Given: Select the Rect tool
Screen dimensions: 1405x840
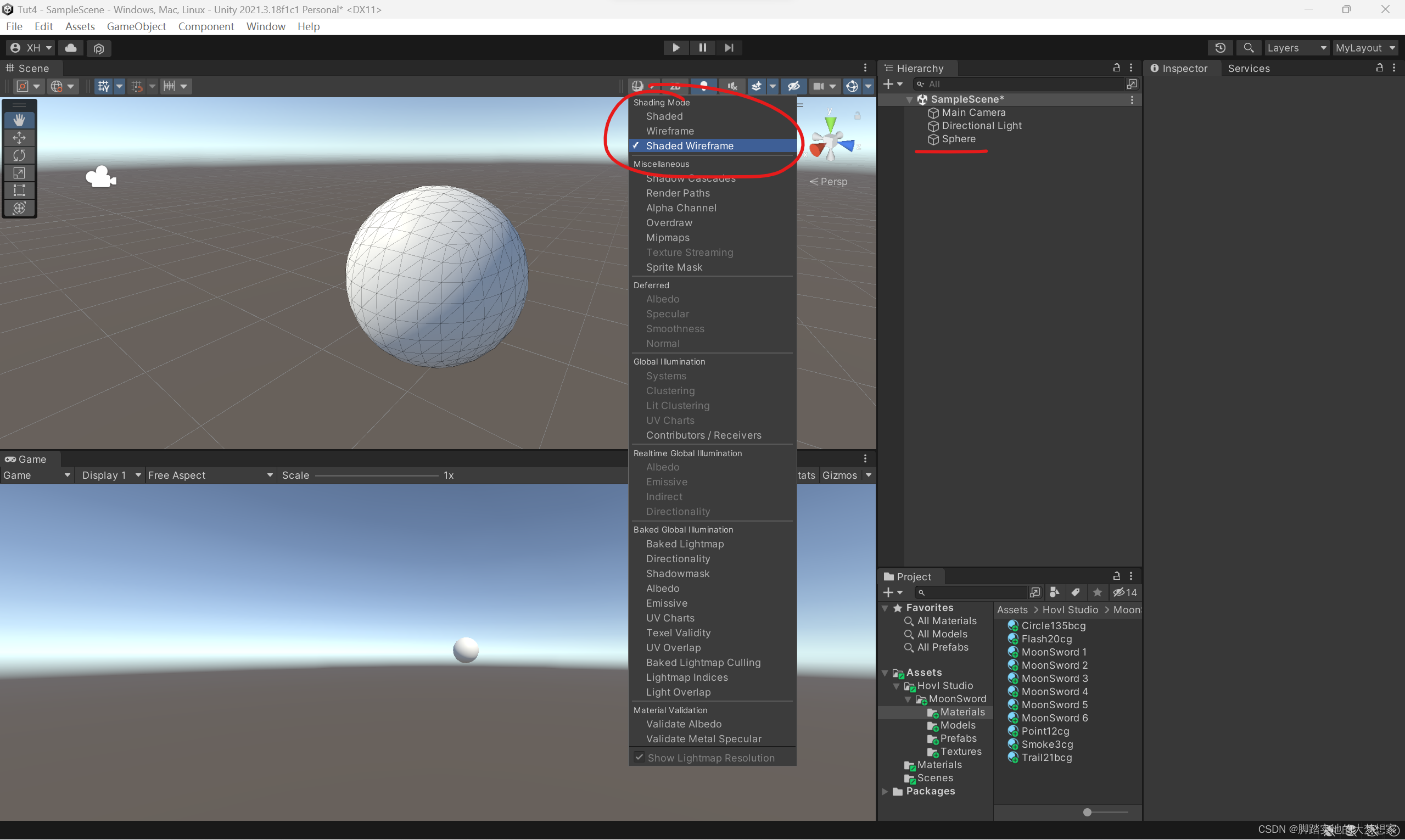Looking at the screenshot, I should click(x=19, y=190).
